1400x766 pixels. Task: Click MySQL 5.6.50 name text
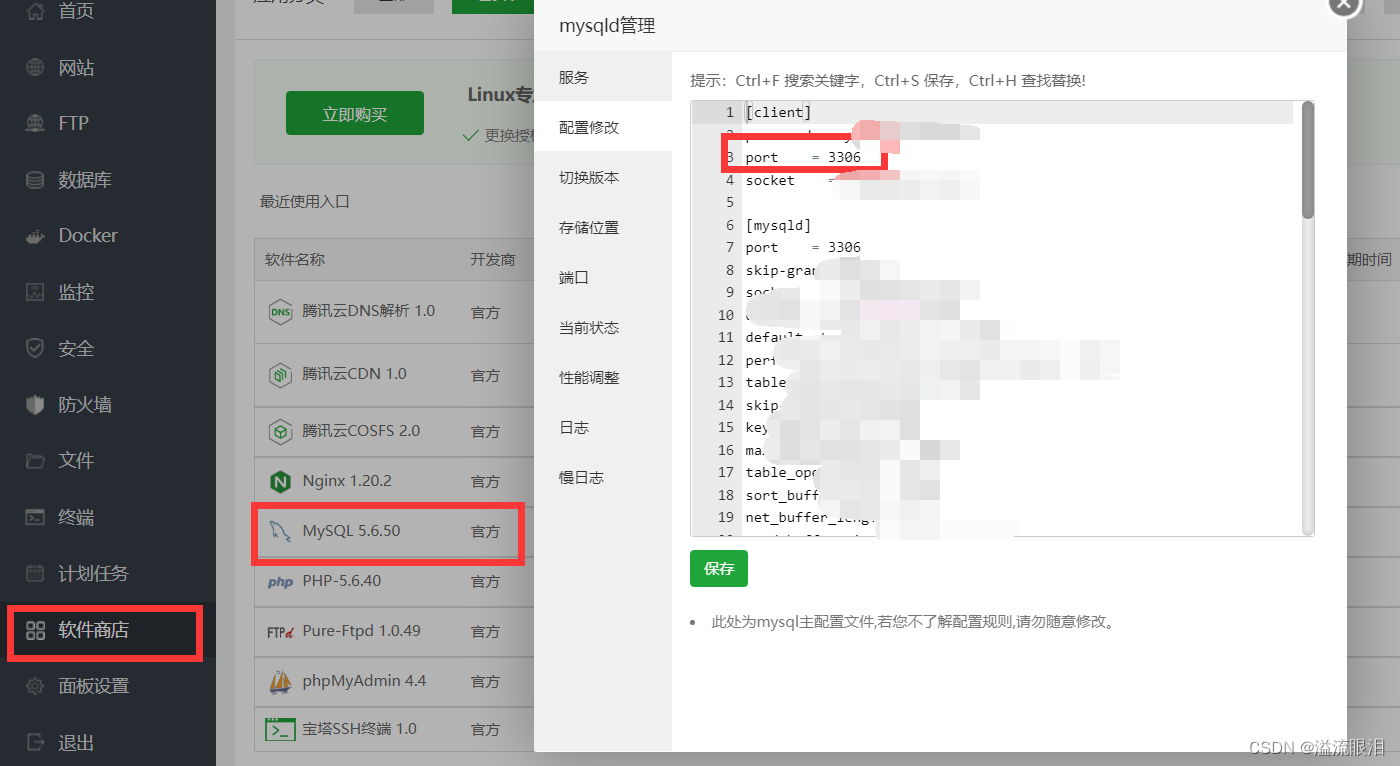pos(351,531)
